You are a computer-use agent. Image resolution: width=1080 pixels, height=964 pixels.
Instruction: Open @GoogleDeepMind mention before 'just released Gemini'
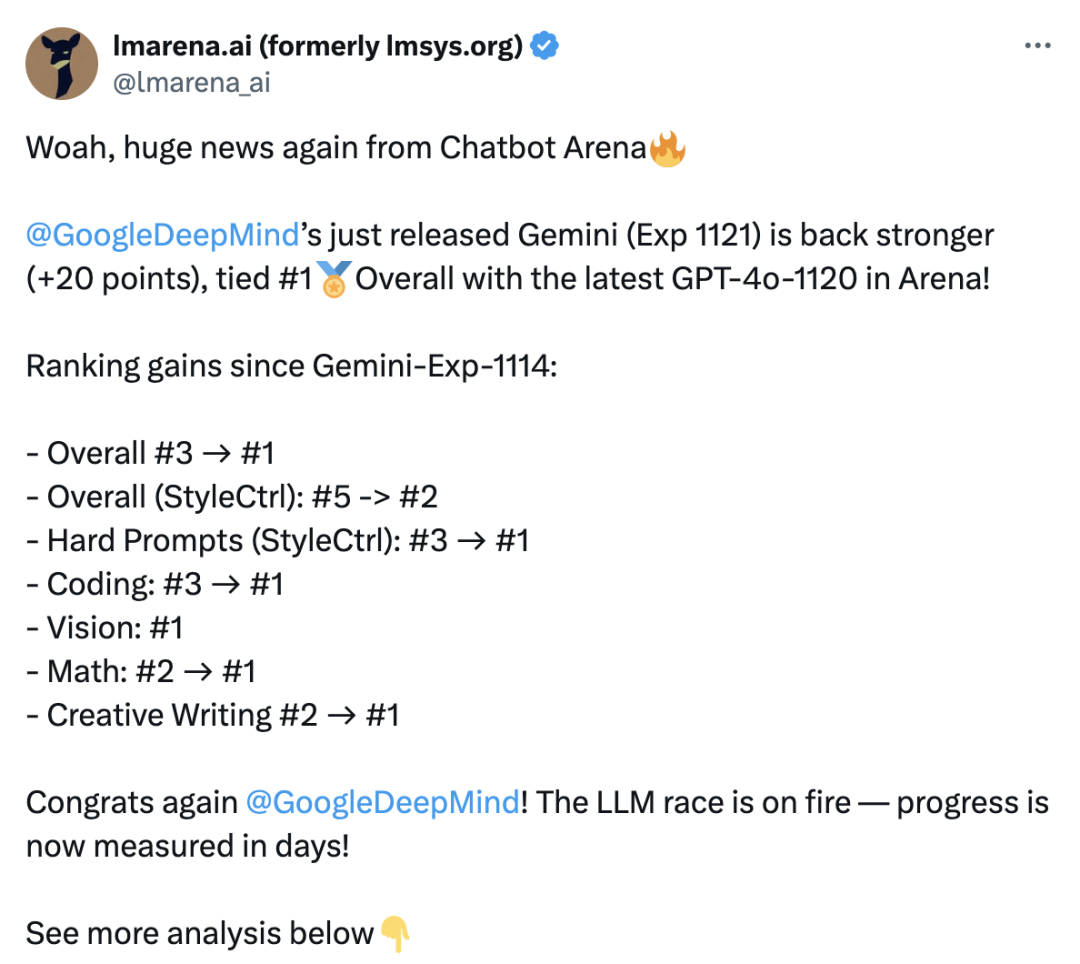pyautogui.click(x=163, y=235)
